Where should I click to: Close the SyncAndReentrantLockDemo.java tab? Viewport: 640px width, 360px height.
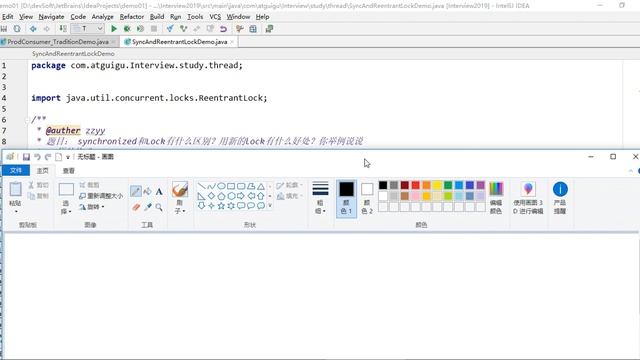[x=232, y=42]
